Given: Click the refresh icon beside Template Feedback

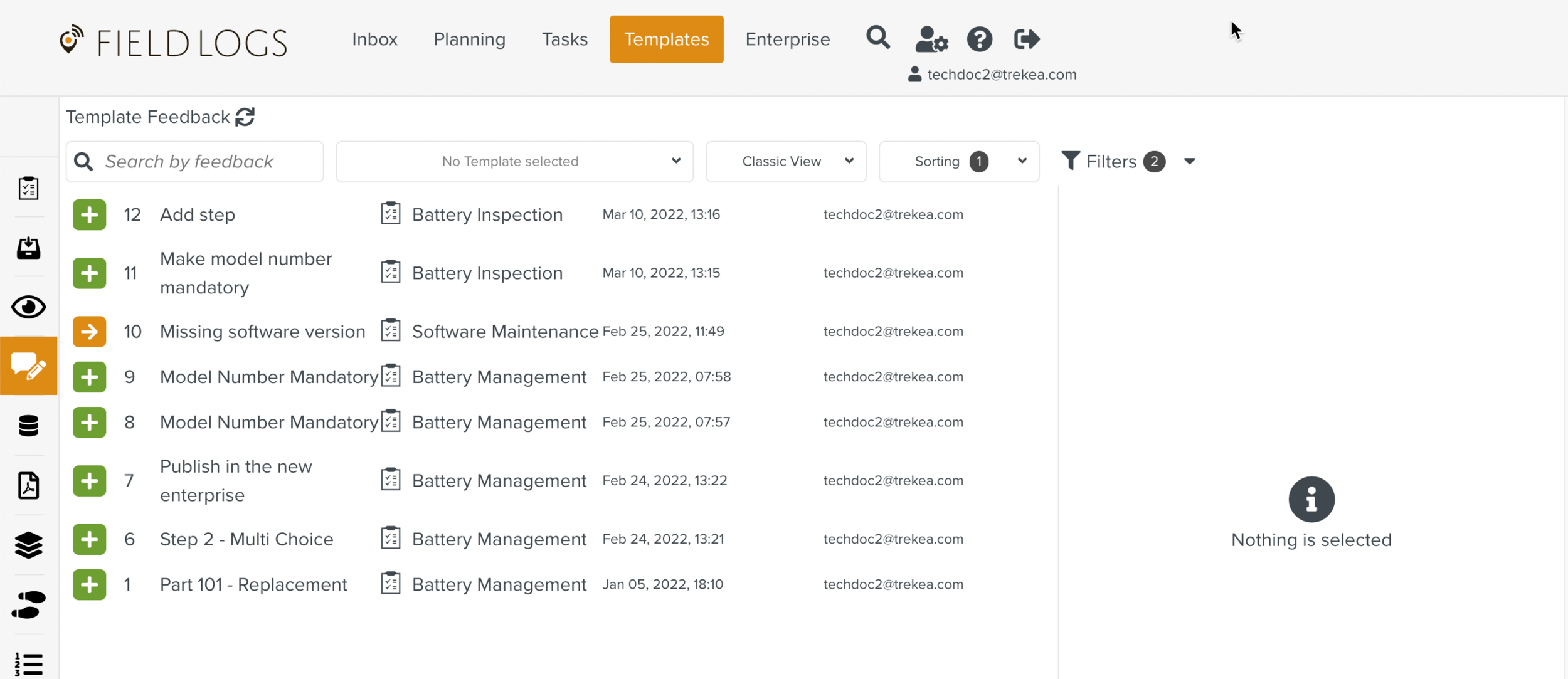Looking at the screenshot, I should 245,117.
